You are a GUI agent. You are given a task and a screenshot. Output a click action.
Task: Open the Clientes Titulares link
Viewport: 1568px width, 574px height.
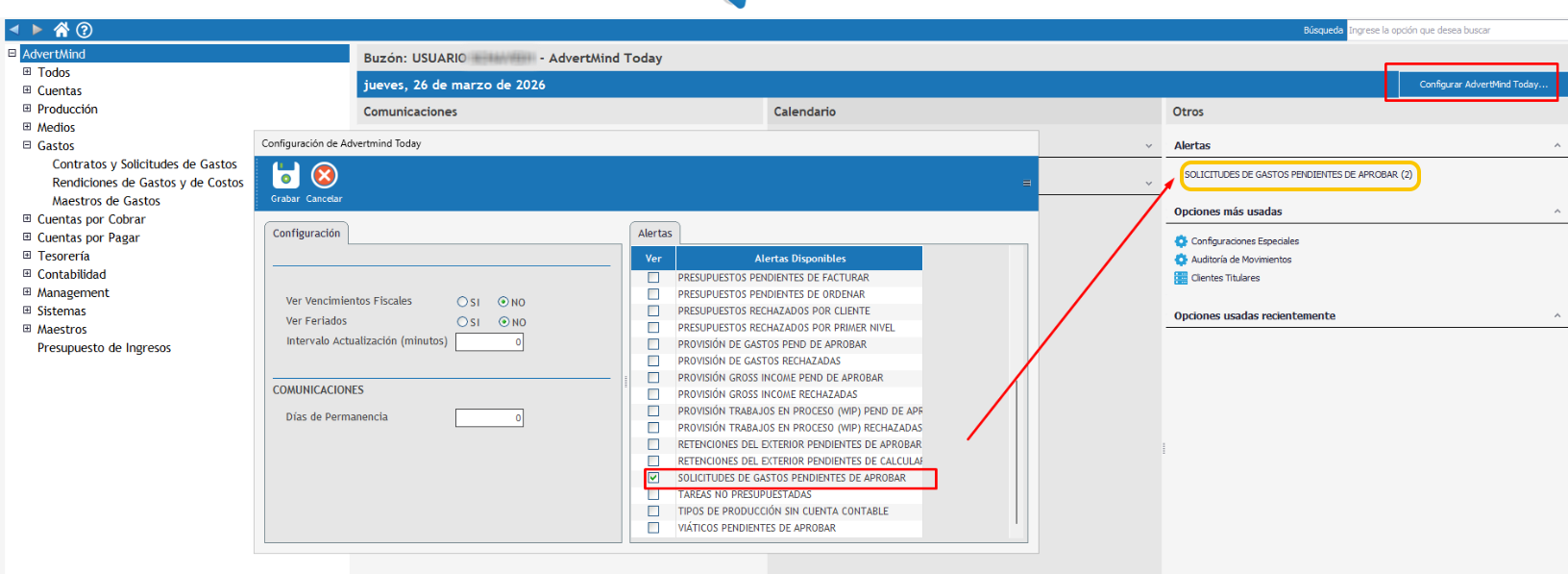(1225, 278)
